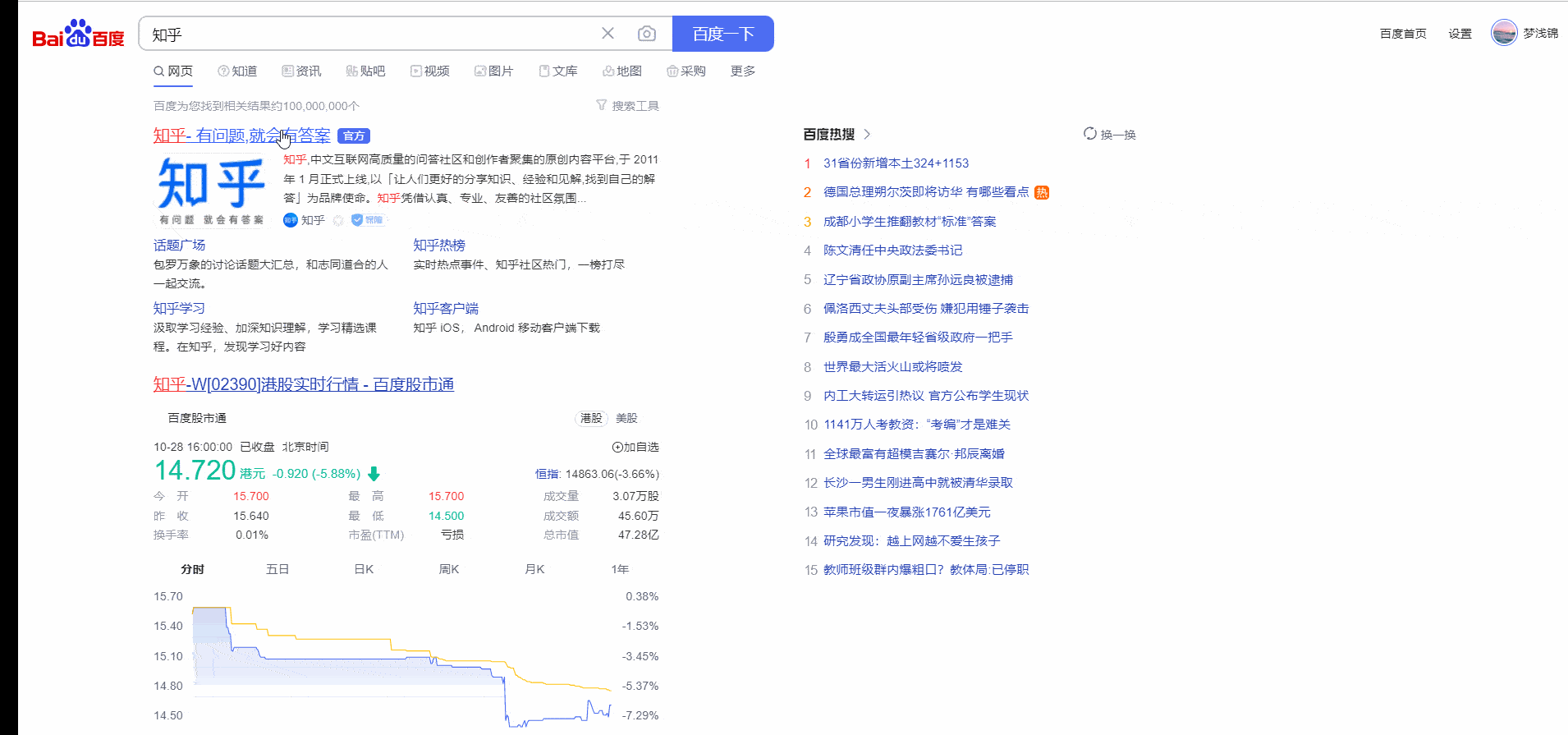Select the 五日 chart tab
The image size is (1568, 735).
[x=277, y=569]
